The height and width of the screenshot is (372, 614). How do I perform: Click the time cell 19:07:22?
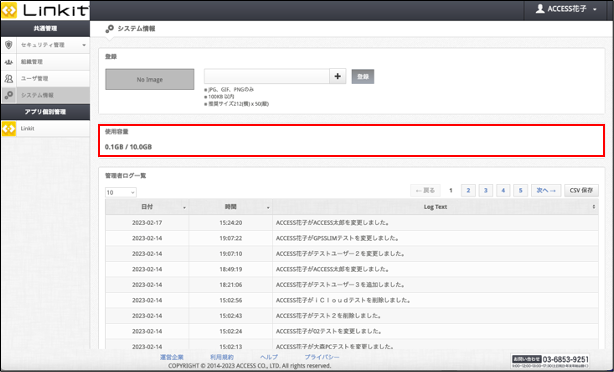click(x=231, y=238)
